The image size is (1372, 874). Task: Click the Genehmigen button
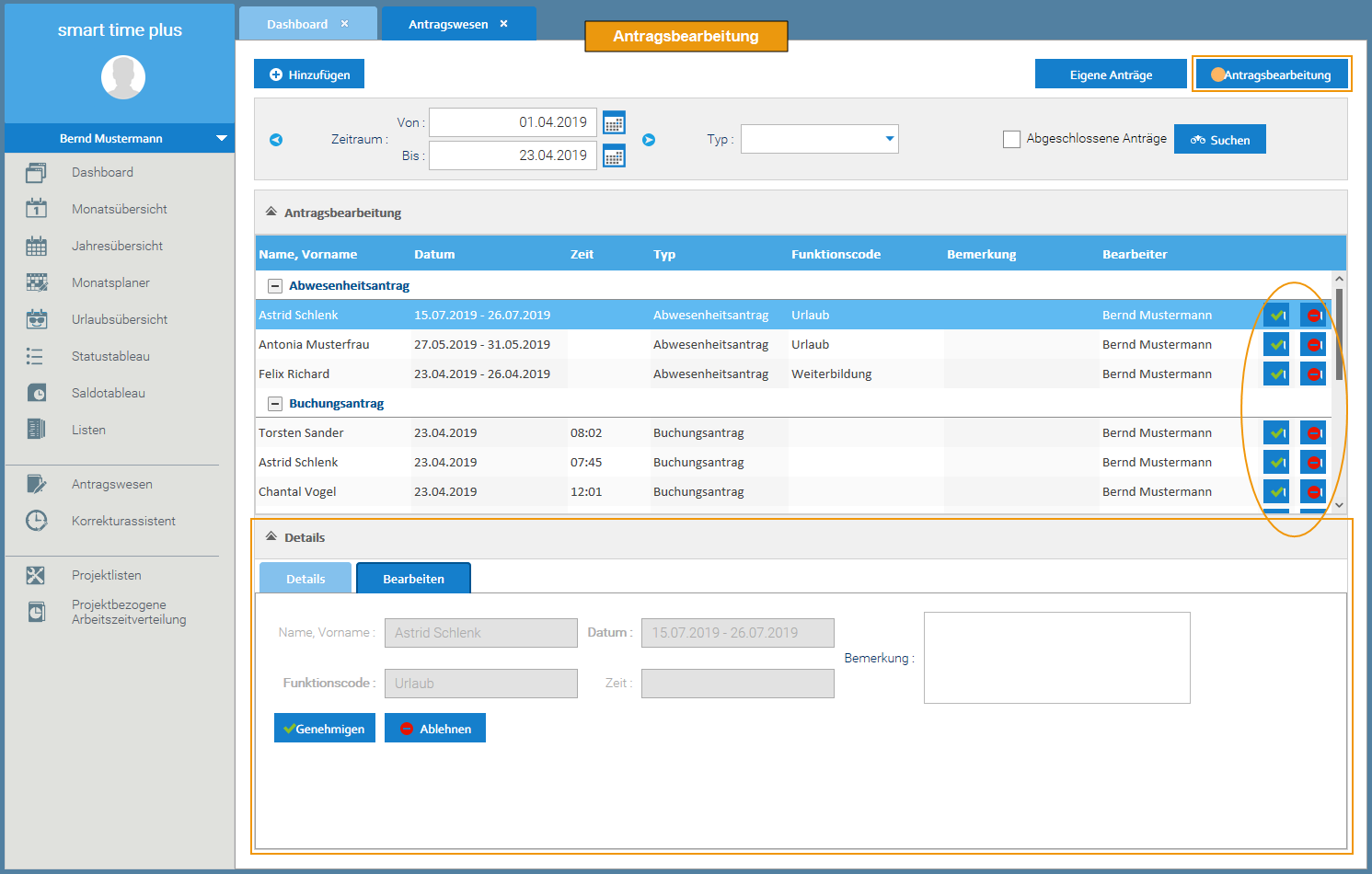pyautogui.click(x=325, y=728)
